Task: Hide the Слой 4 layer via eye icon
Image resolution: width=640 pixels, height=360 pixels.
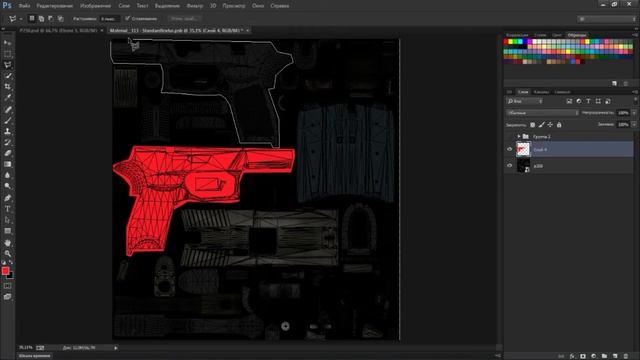Action: [509, 149]
